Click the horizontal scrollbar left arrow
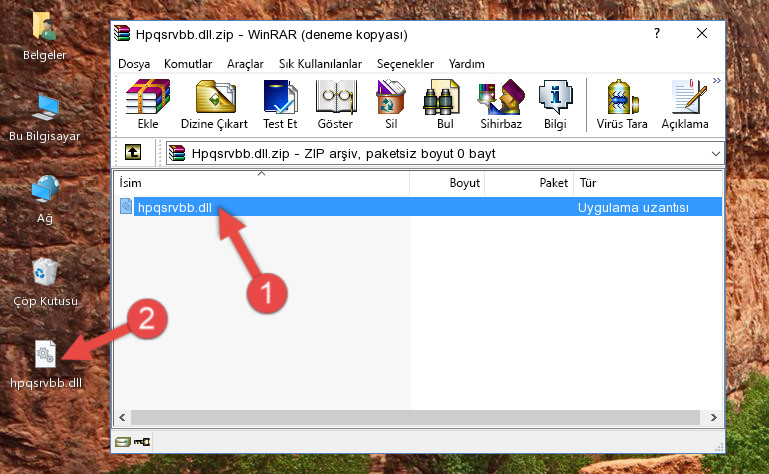The width and height of the screenshot is (769, 474). tap(123, 418)
